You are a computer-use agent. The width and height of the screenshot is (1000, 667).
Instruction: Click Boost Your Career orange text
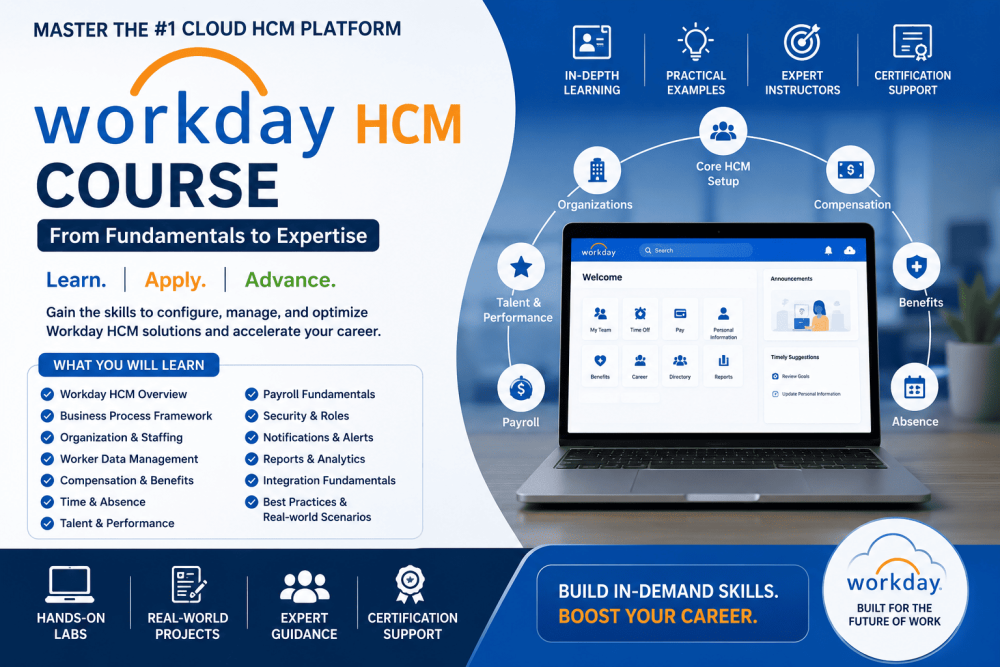pos(658,617)
